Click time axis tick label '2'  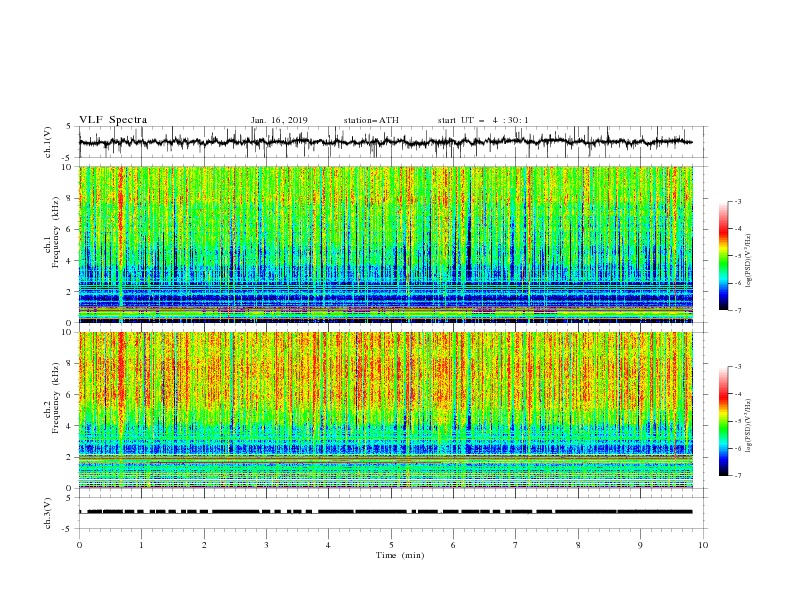coord(204,545)
